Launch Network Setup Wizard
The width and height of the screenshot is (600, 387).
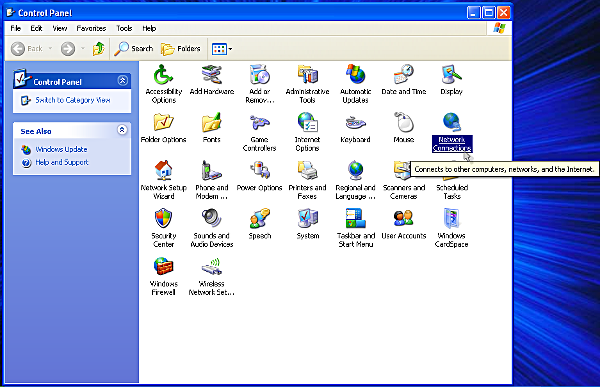pyautogui.click(x=163, y=180)
